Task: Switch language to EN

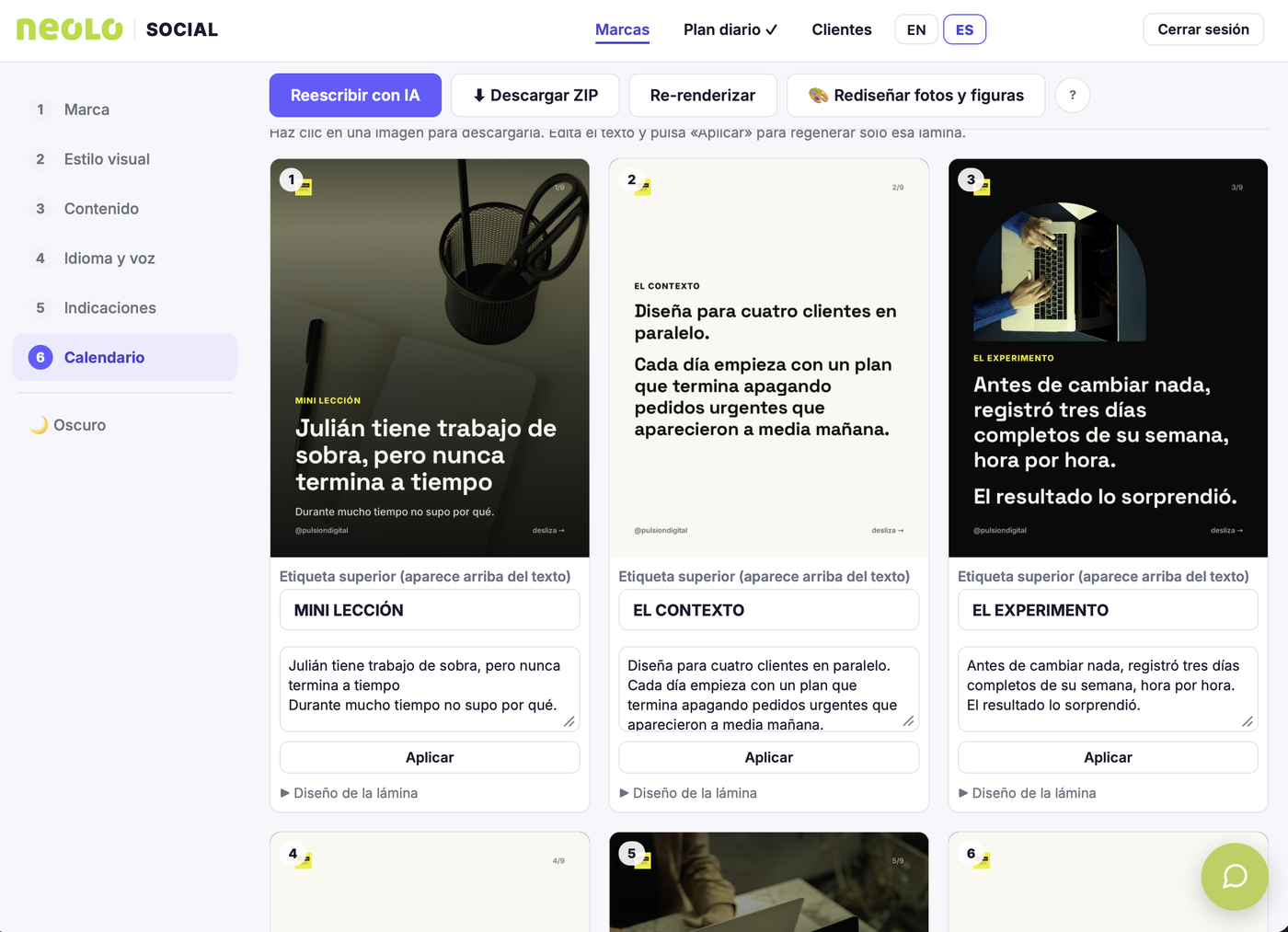Action: click(x=916, y=29)
